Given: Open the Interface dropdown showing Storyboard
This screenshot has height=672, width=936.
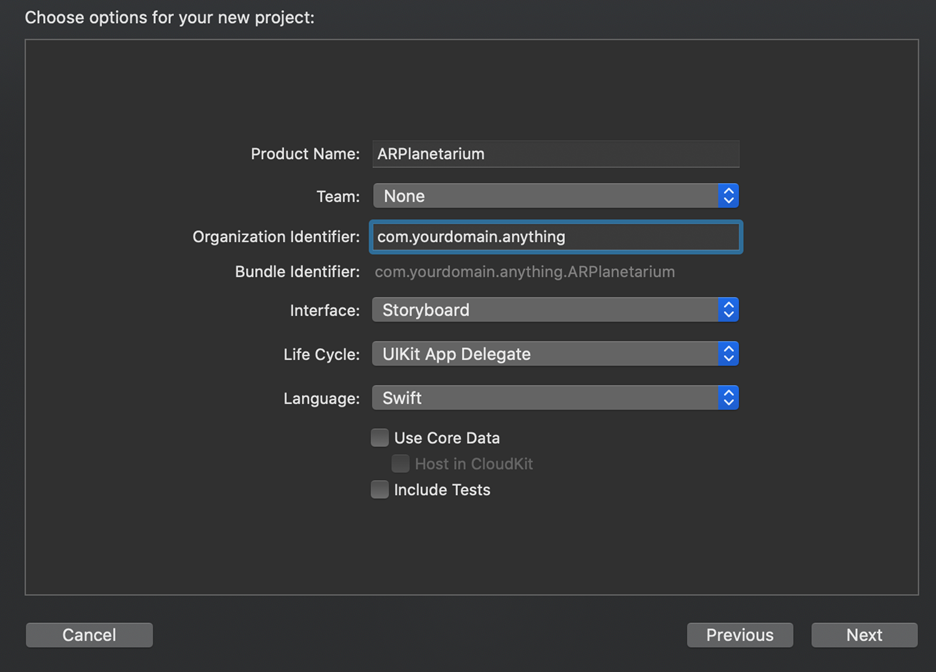Looking at the screenshot, I should [x=556, y=310].
